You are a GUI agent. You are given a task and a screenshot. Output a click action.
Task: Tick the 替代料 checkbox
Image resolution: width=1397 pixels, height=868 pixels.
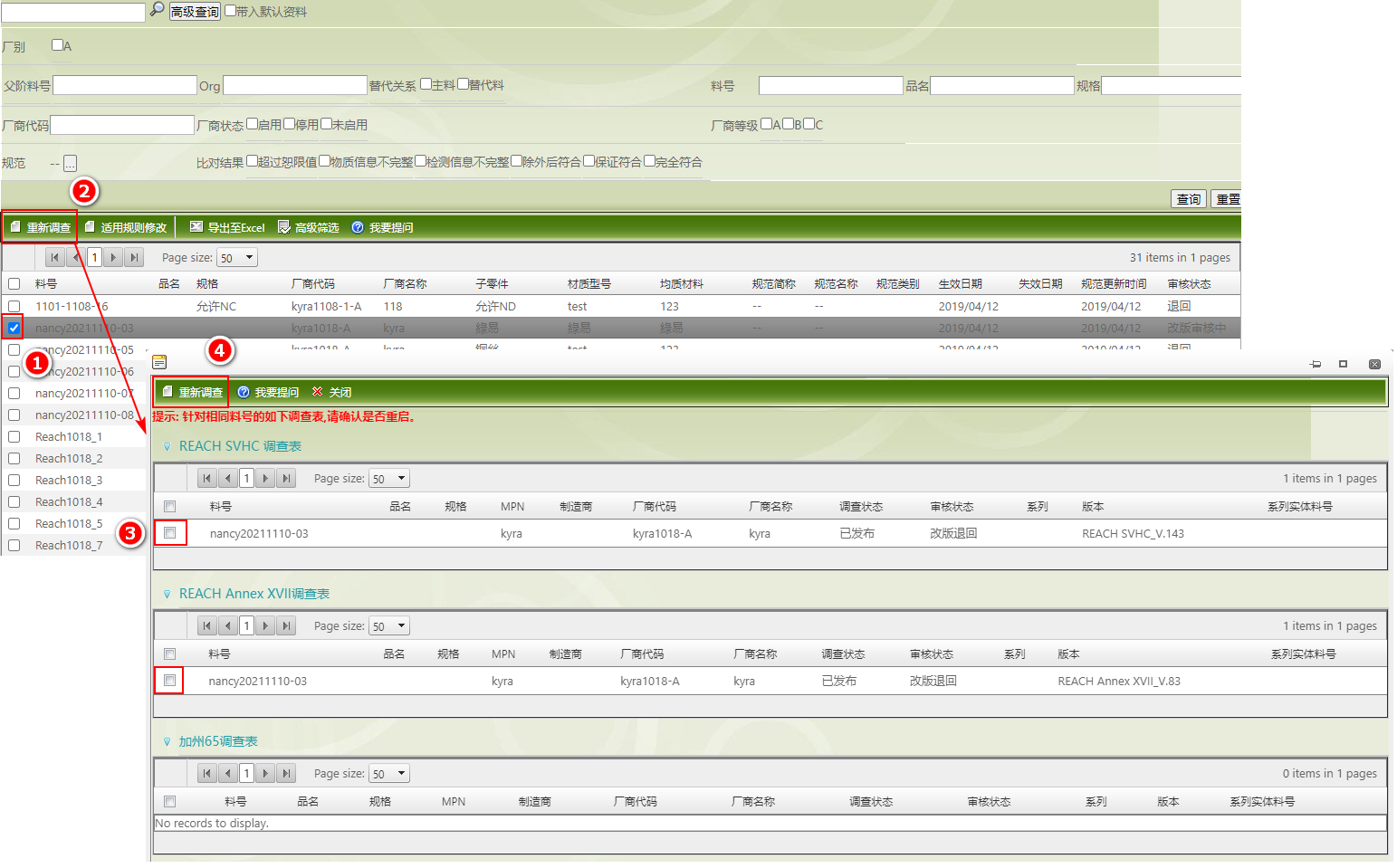tap(463, 84)
